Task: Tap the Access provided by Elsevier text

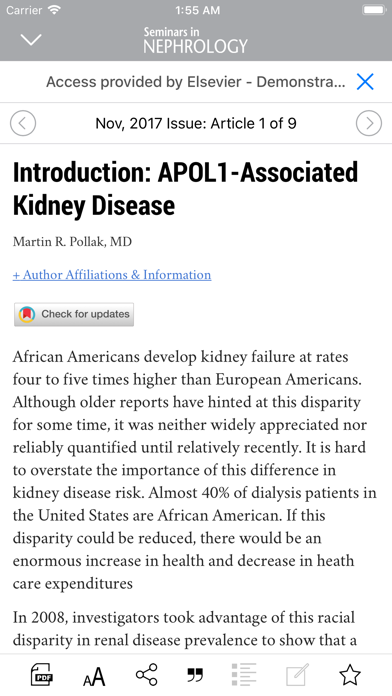Action: click(195, 82)
